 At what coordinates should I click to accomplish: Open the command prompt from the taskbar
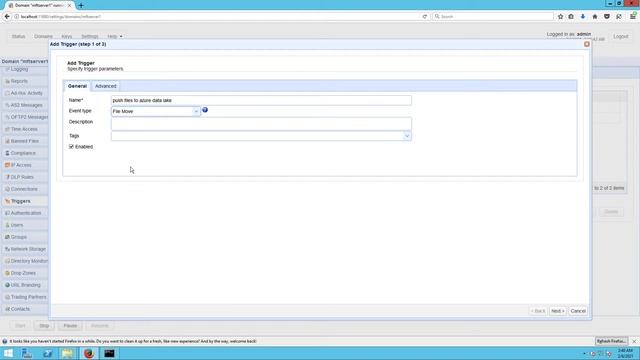coord(109,353)
